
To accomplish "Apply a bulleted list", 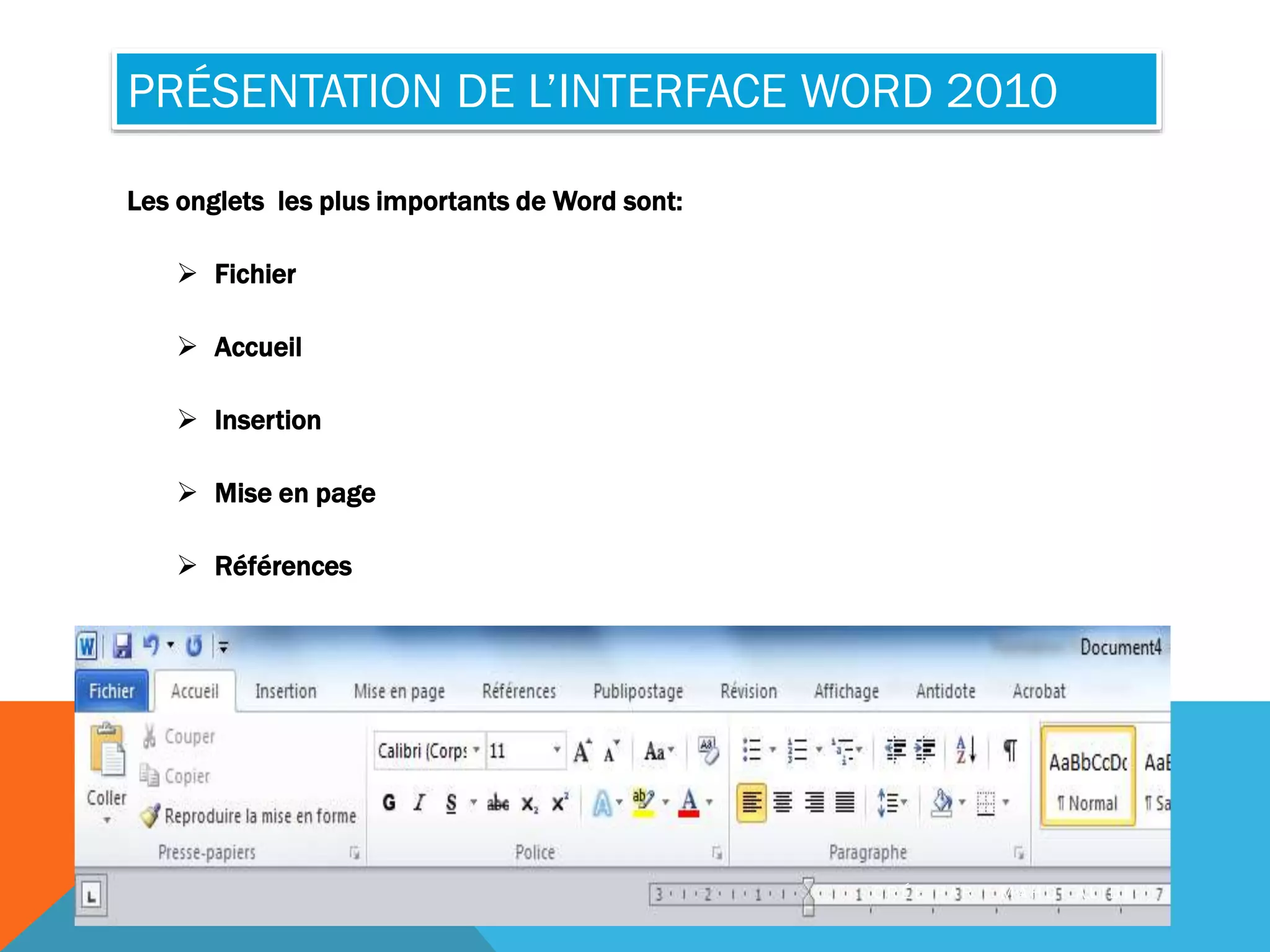I will (x=752, y=750).
